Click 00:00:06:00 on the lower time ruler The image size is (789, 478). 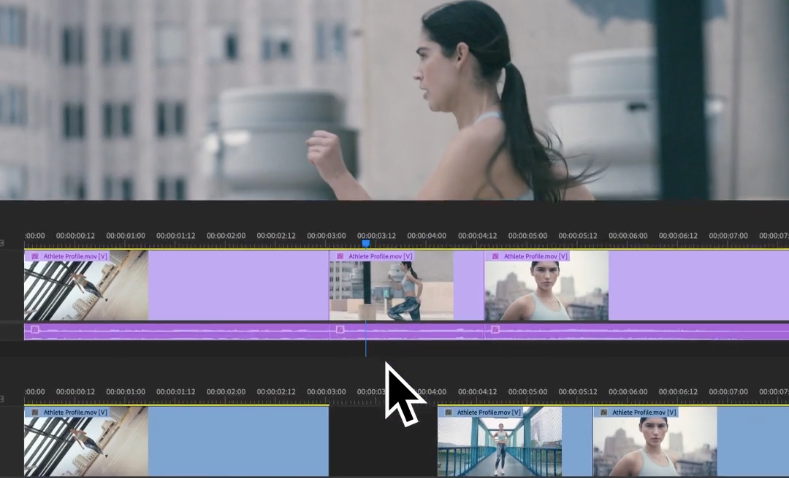pyautogui.click(x=630, y=392)
